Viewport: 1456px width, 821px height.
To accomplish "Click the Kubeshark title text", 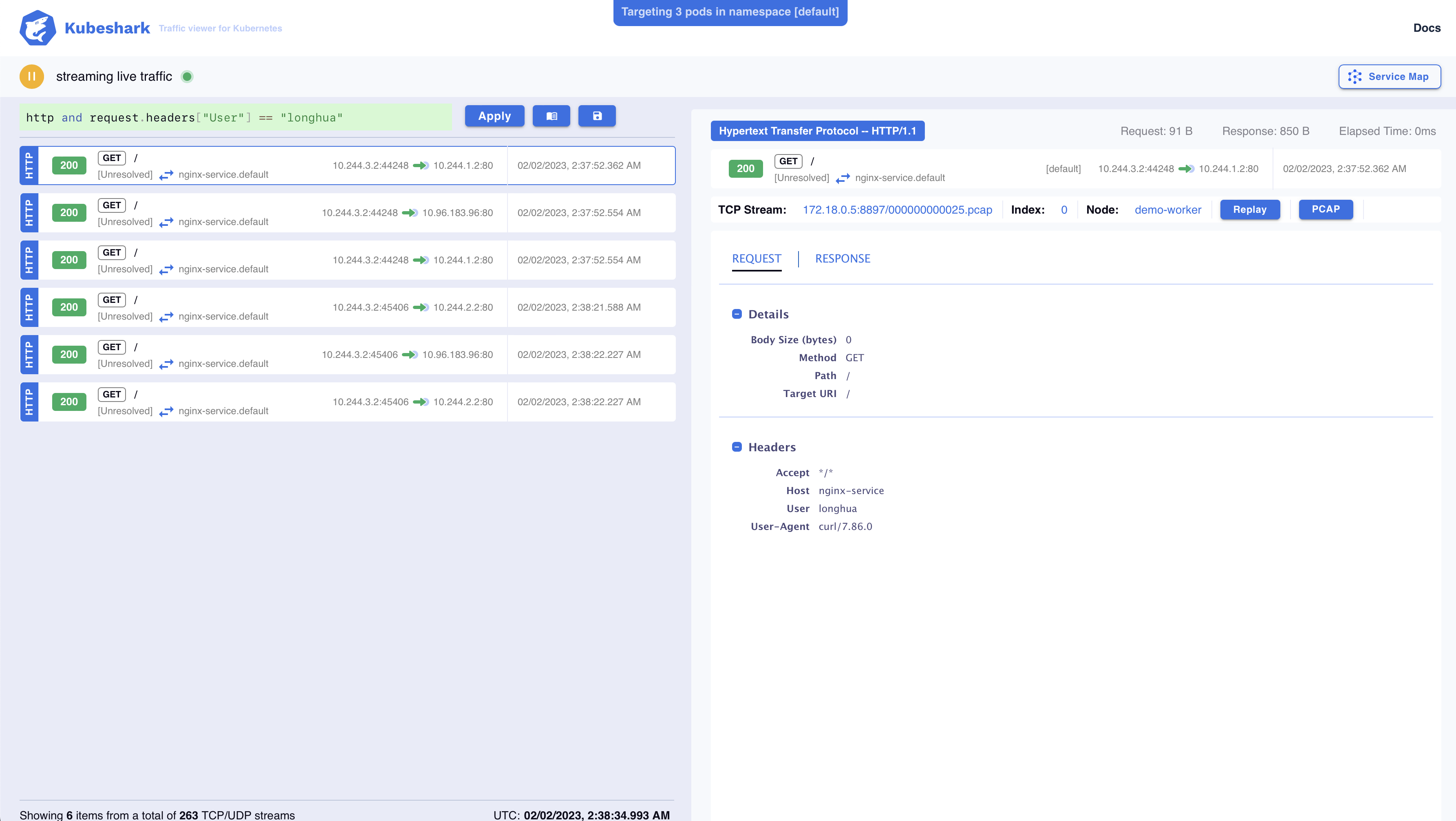I will coord(107,28).
